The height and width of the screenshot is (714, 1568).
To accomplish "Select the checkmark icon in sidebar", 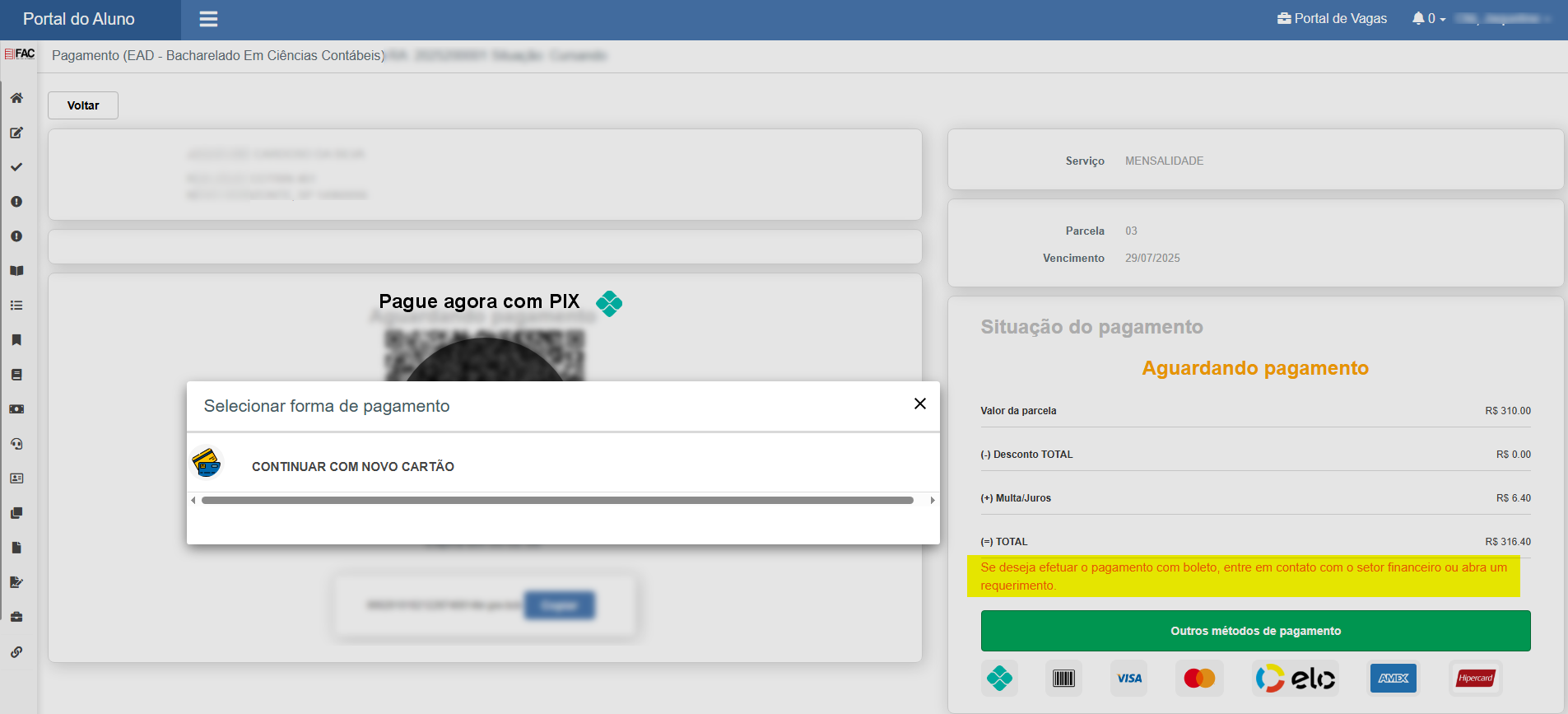I will (16, 167).
